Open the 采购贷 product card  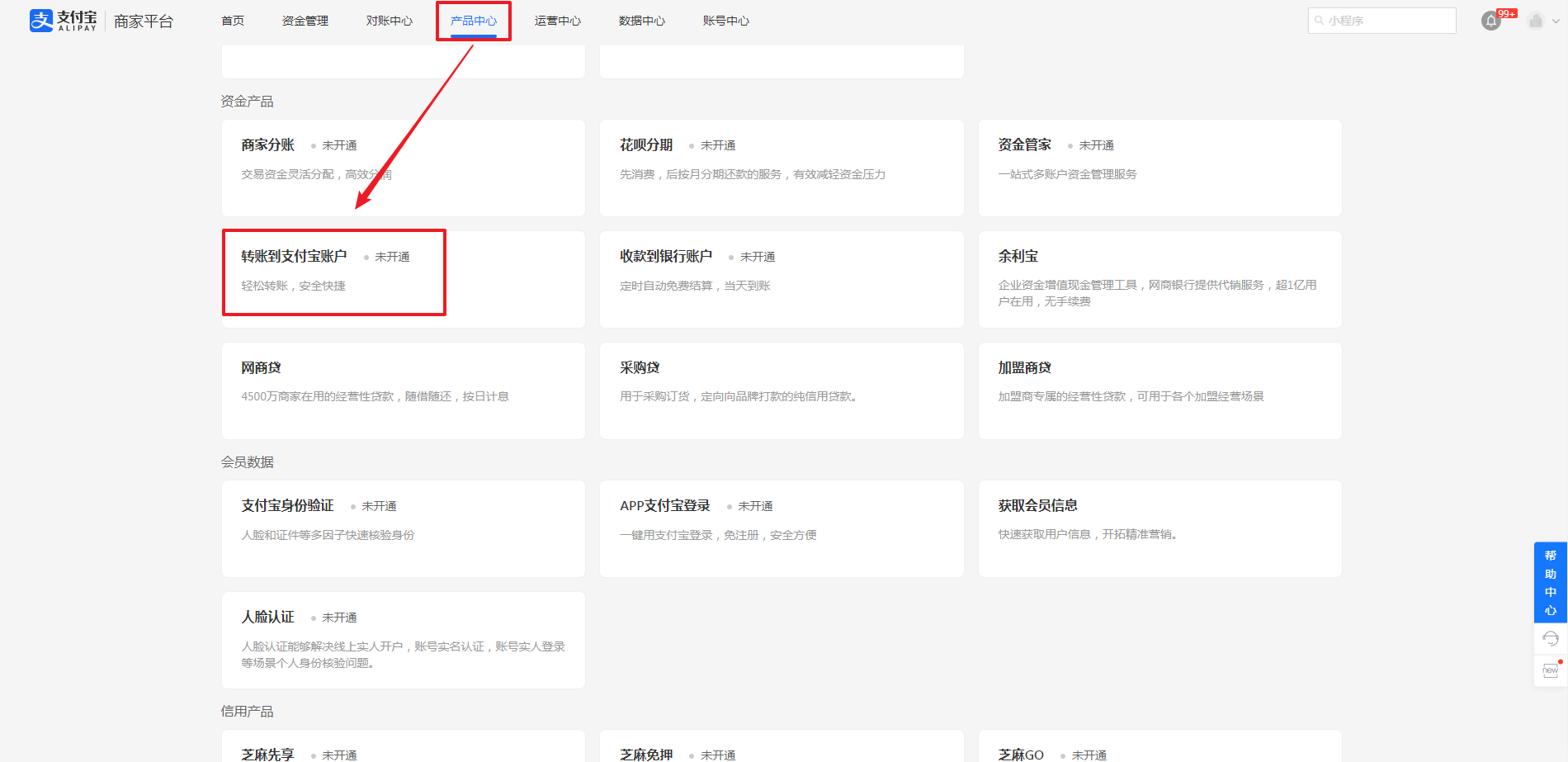coord(782,391)
